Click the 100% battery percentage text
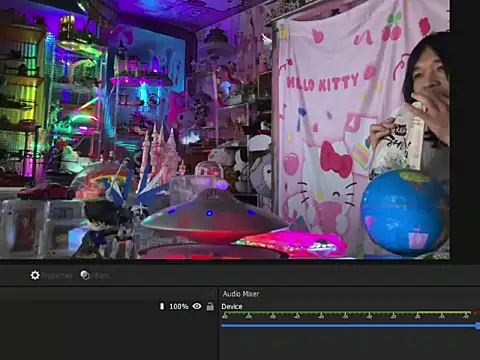Image resolution: width=480 pixels, height=360 pixels. click(179, 306)
